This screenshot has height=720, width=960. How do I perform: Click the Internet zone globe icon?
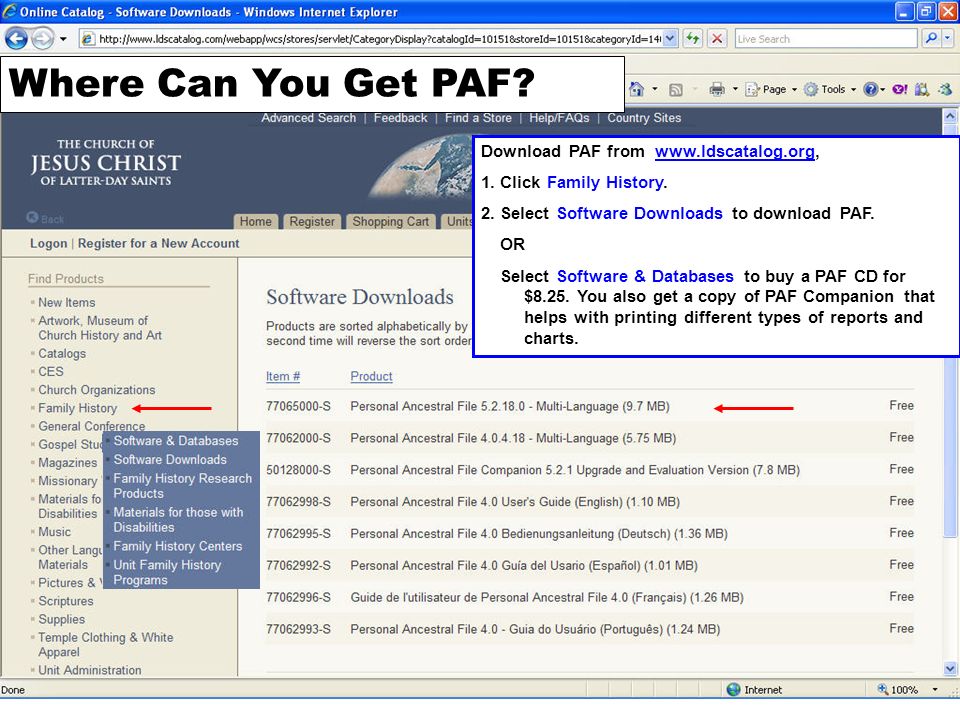(733, 689)
